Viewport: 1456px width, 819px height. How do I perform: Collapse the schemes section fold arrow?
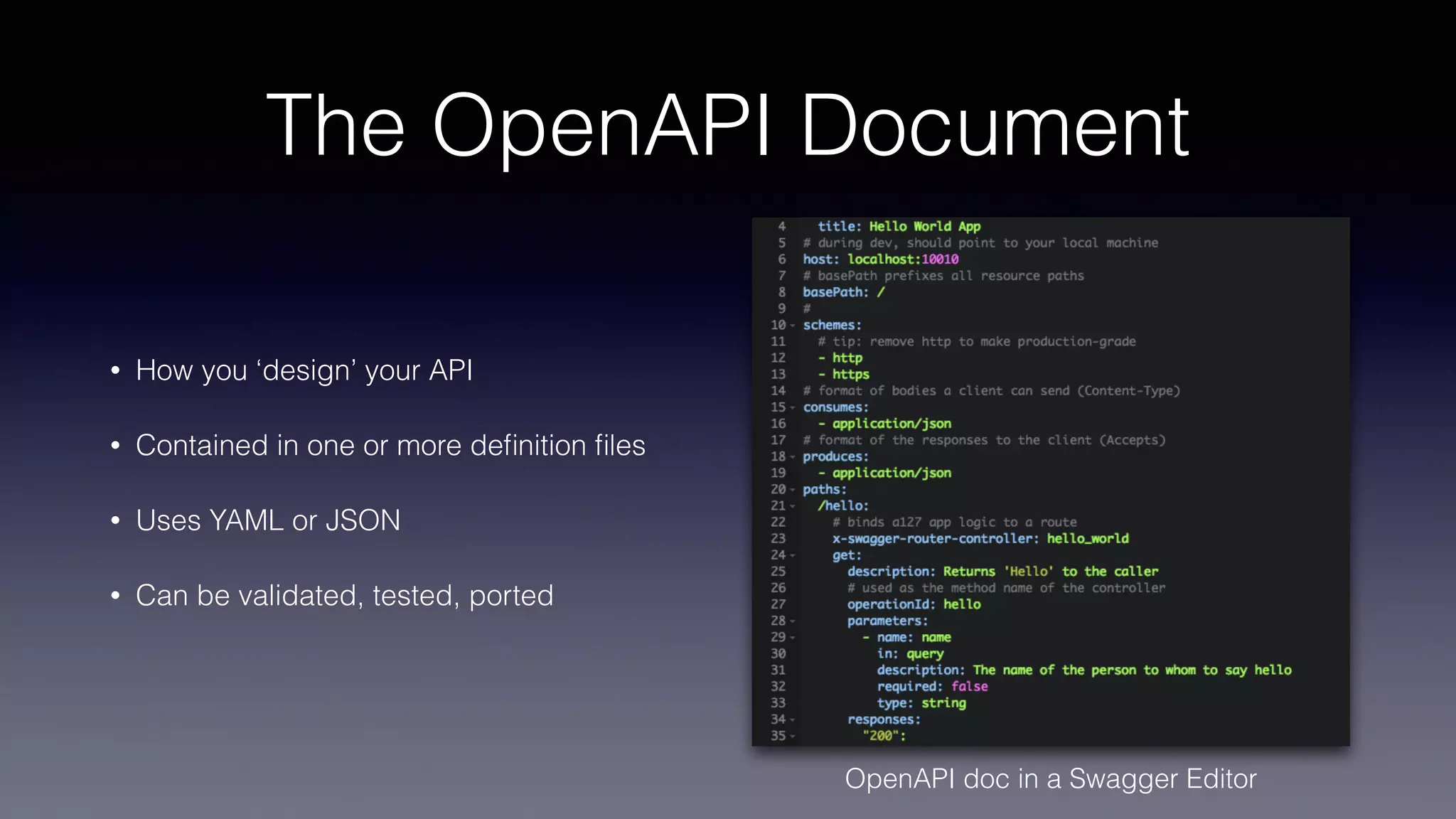coord(793,326)
